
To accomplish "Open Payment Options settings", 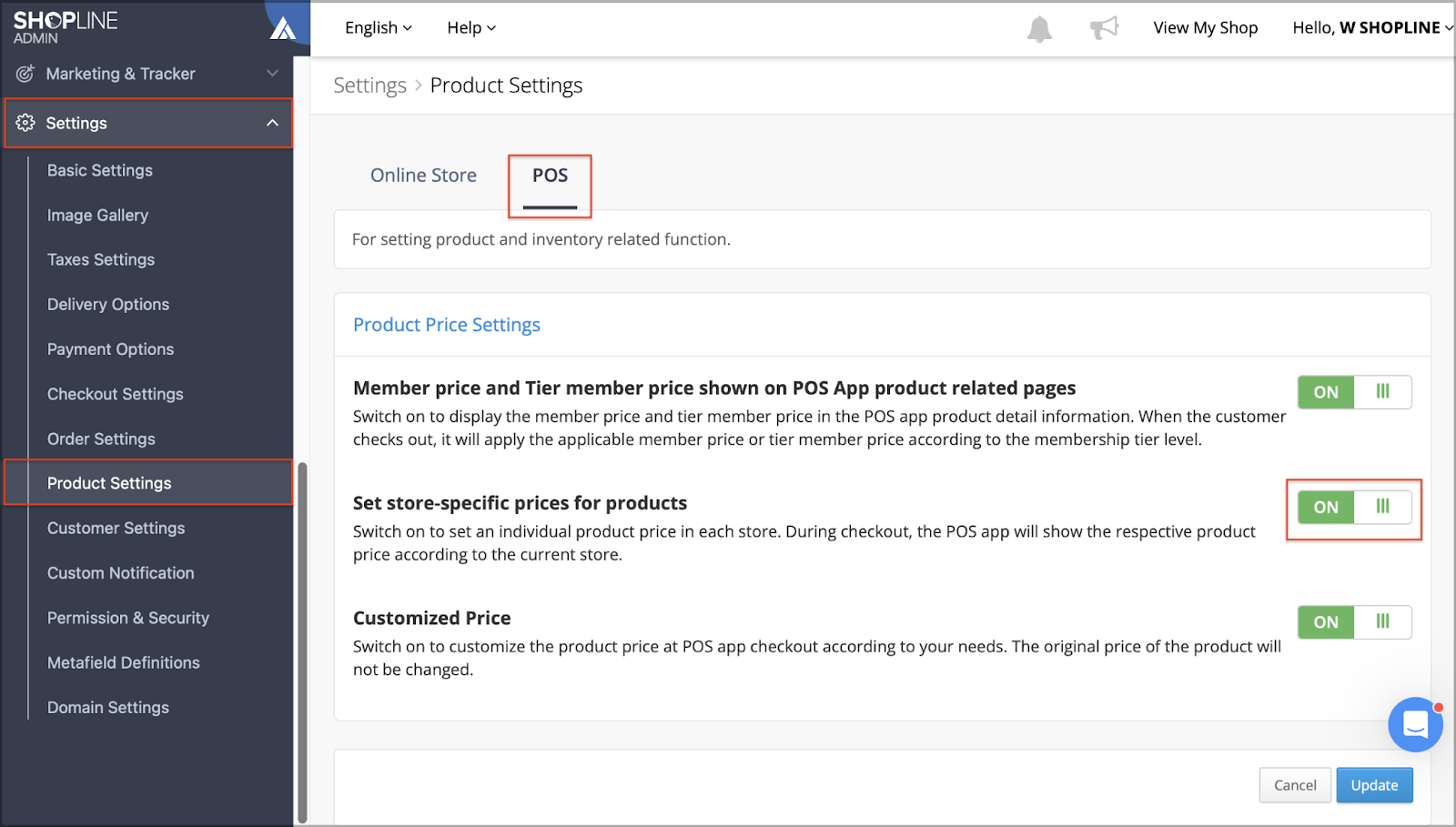I will pyautogui.click(x=110, y=349).
